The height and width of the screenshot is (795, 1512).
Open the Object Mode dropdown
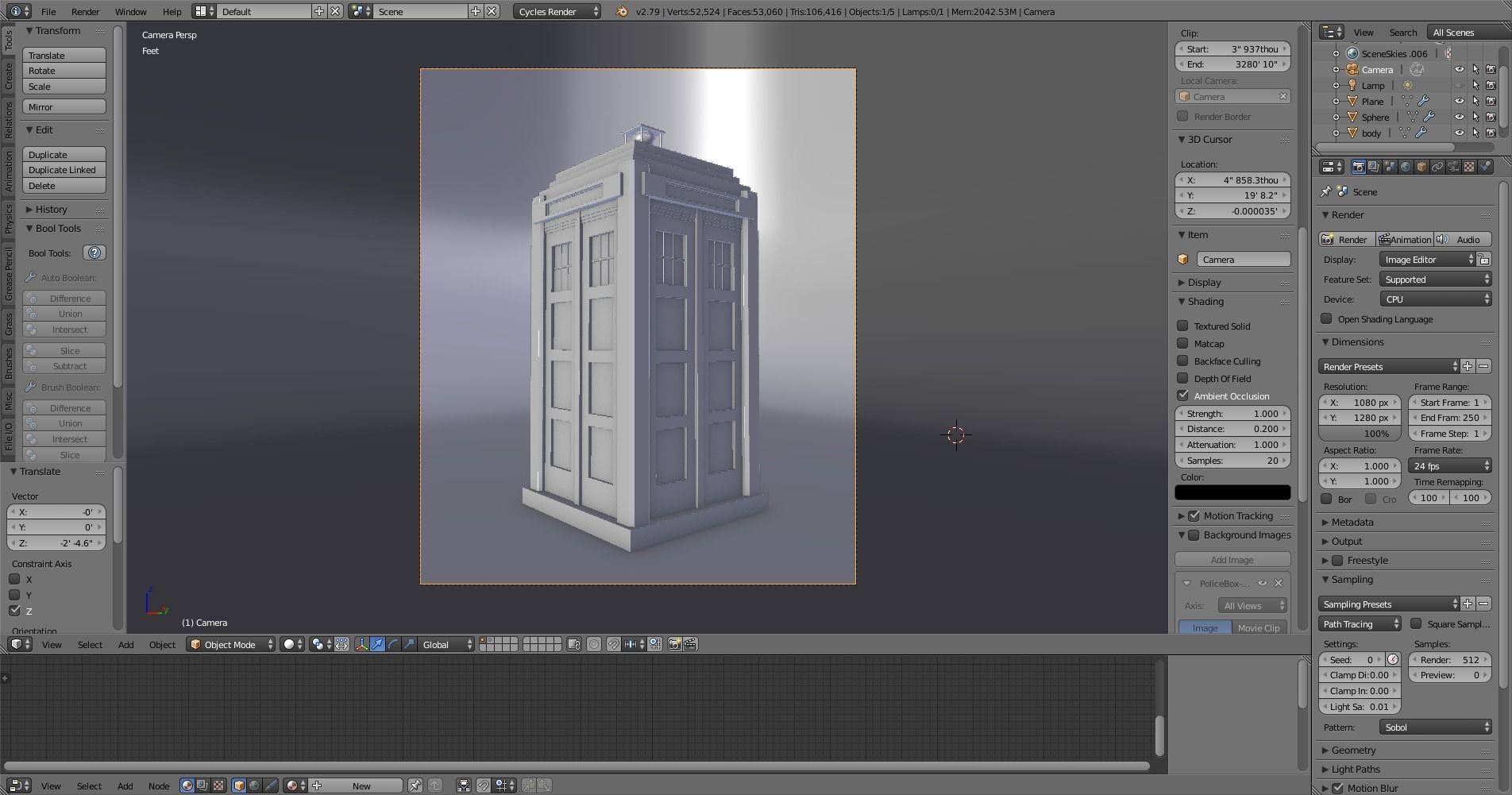[x=231, y=644]
